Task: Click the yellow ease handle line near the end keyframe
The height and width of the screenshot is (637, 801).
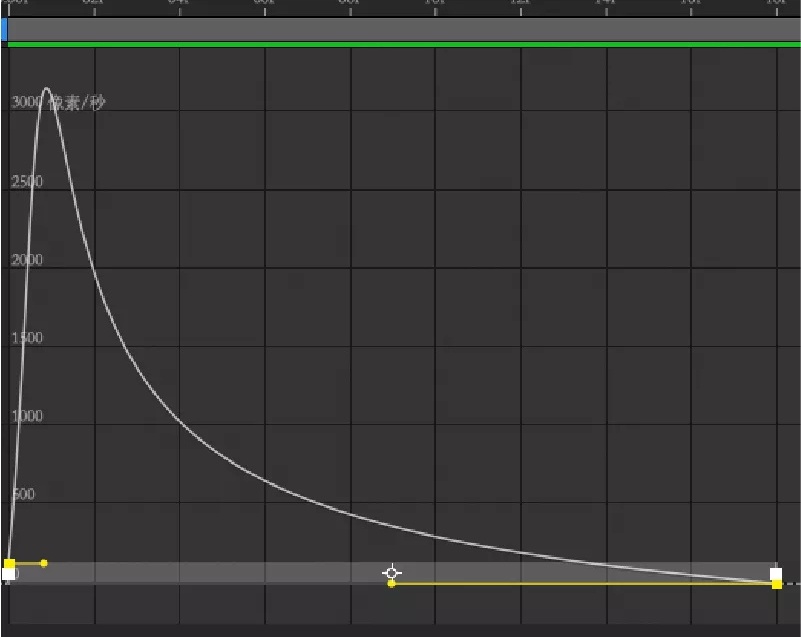Action: (582, 583)
